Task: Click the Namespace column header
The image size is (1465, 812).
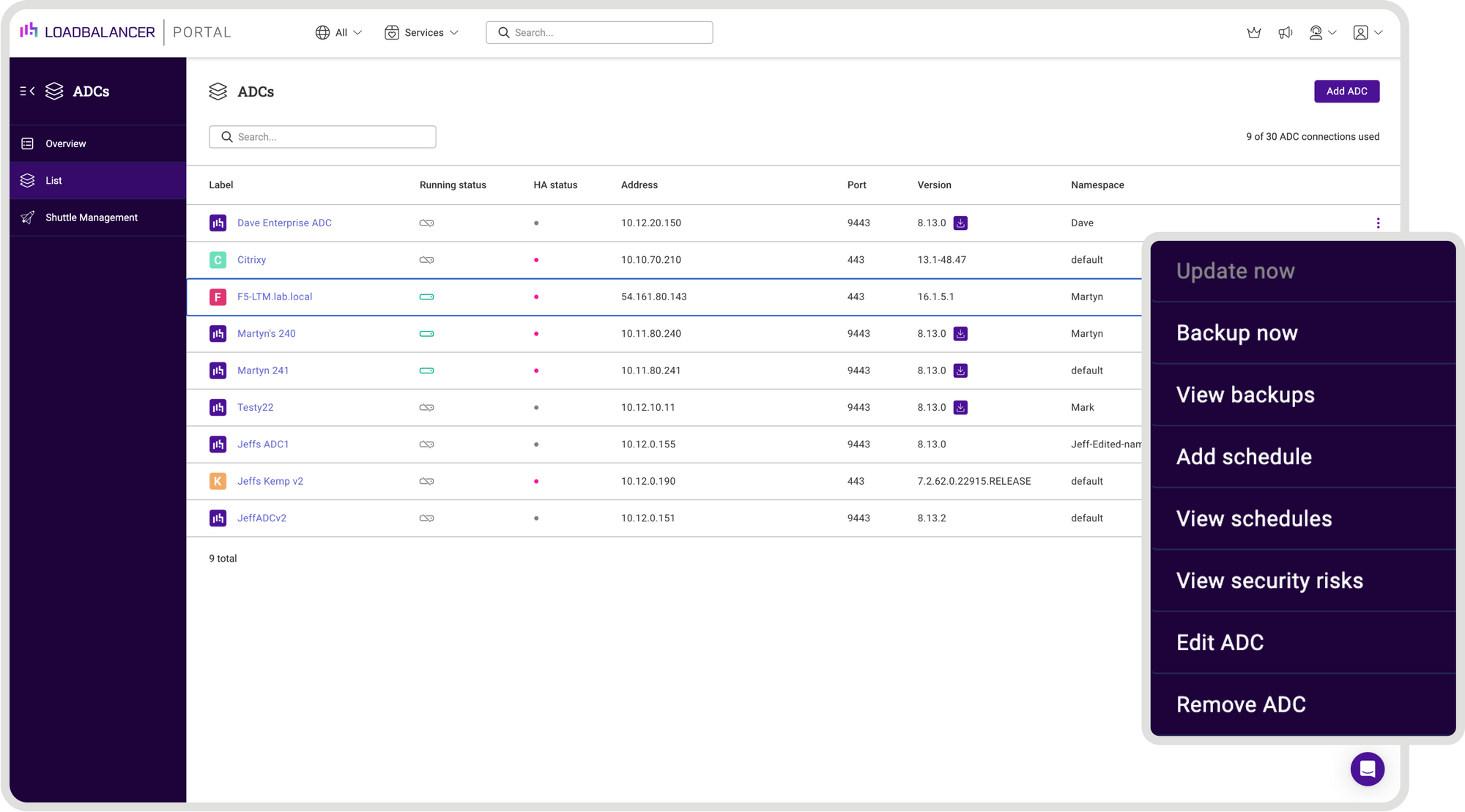Action: tap(1097, 185)
